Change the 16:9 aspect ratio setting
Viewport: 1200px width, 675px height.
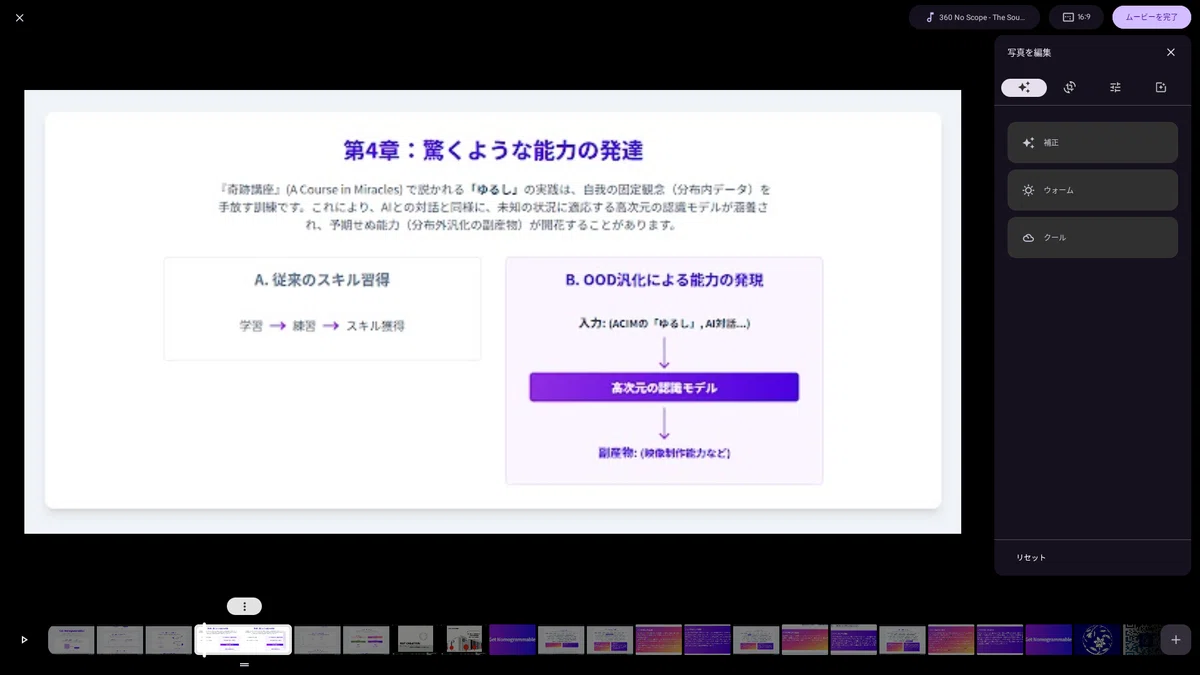point(1076,17)
